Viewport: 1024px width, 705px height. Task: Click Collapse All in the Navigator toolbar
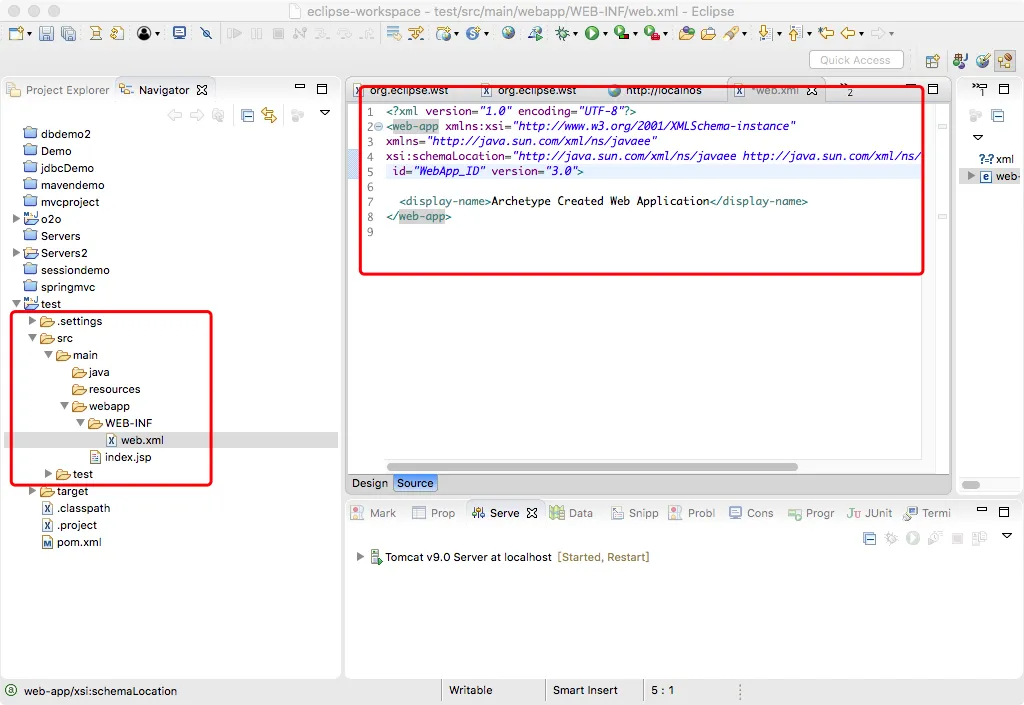point(247,115)
